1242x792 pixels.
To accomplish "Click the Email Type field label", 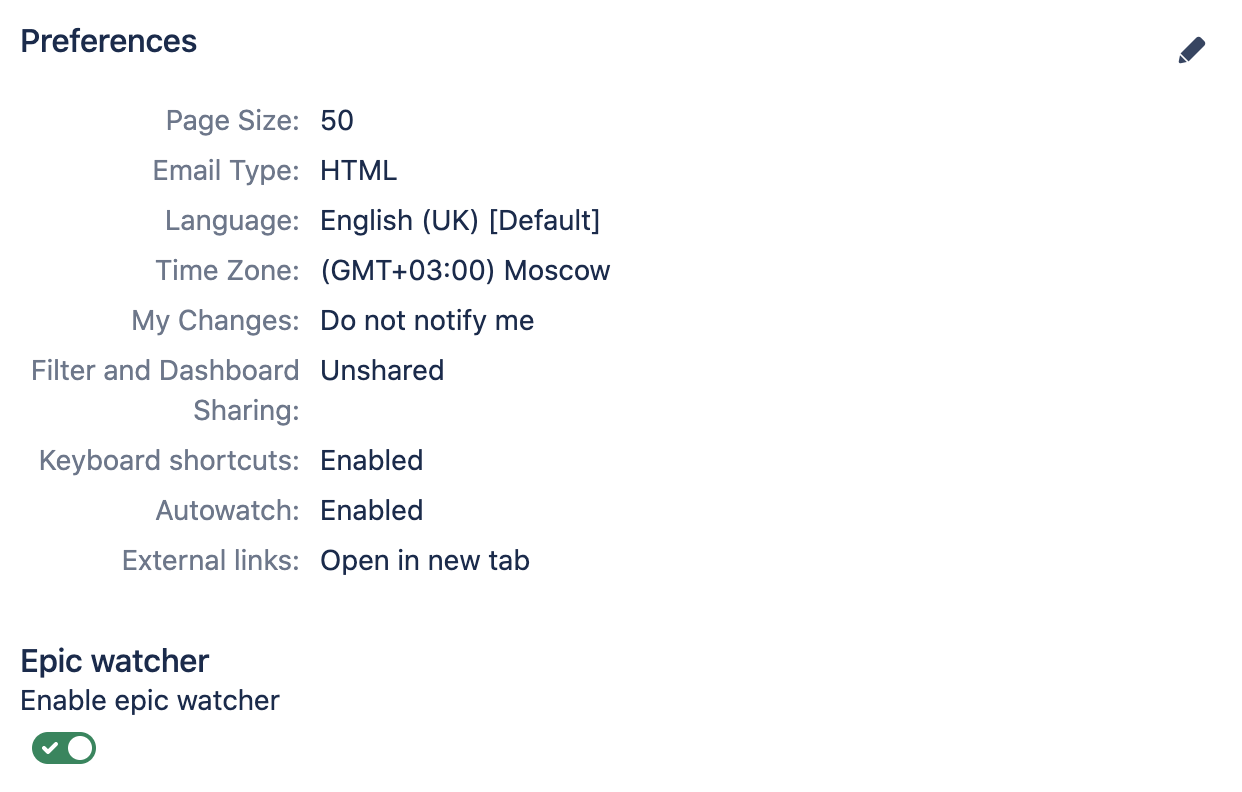I will pyautogui.click(x=225, y=171).
